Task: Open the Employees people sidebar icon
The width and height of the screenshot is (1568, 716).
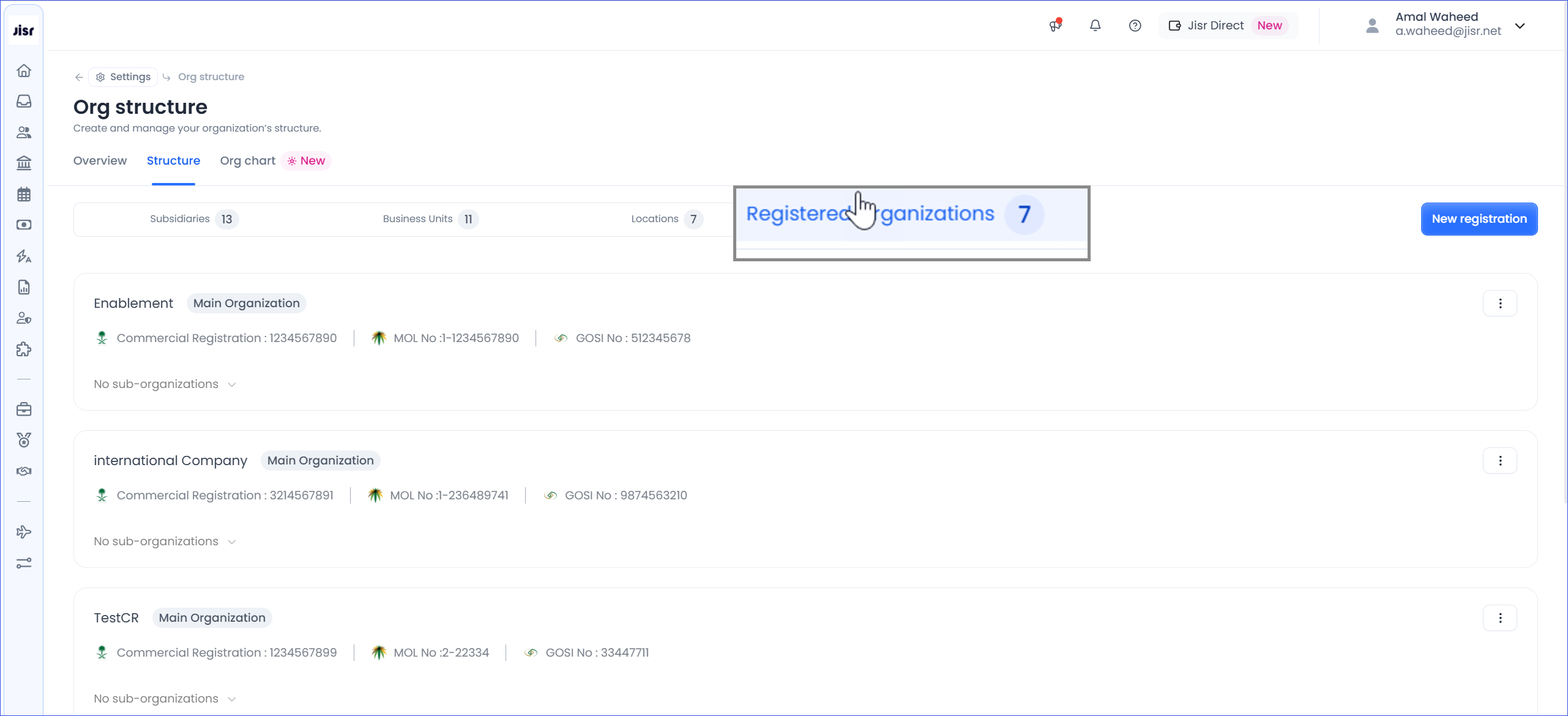Action: (x=24, y=132)
